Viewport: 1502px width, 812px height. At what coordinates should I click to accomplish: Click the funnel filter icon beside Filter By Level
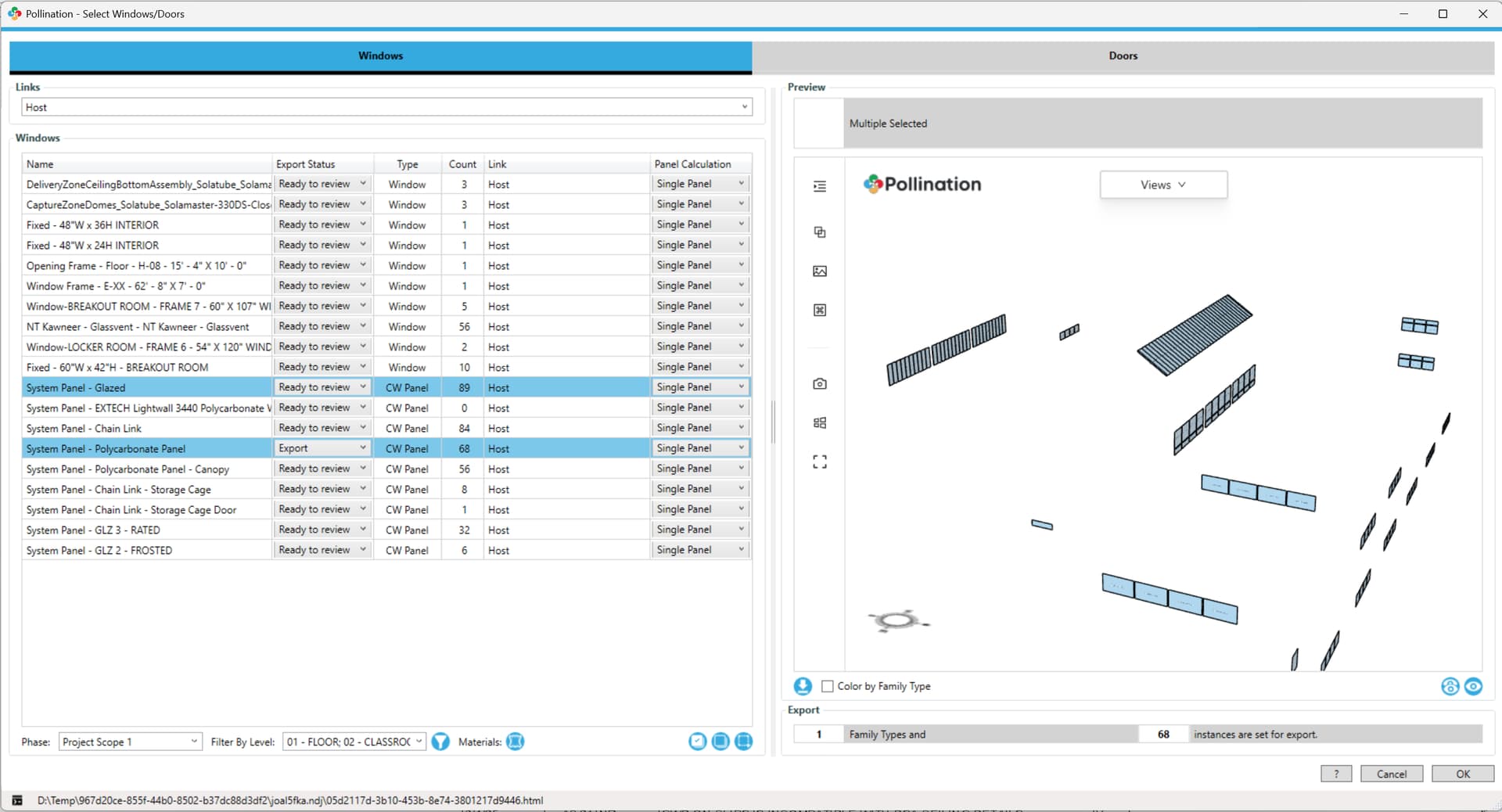point(440,742)
